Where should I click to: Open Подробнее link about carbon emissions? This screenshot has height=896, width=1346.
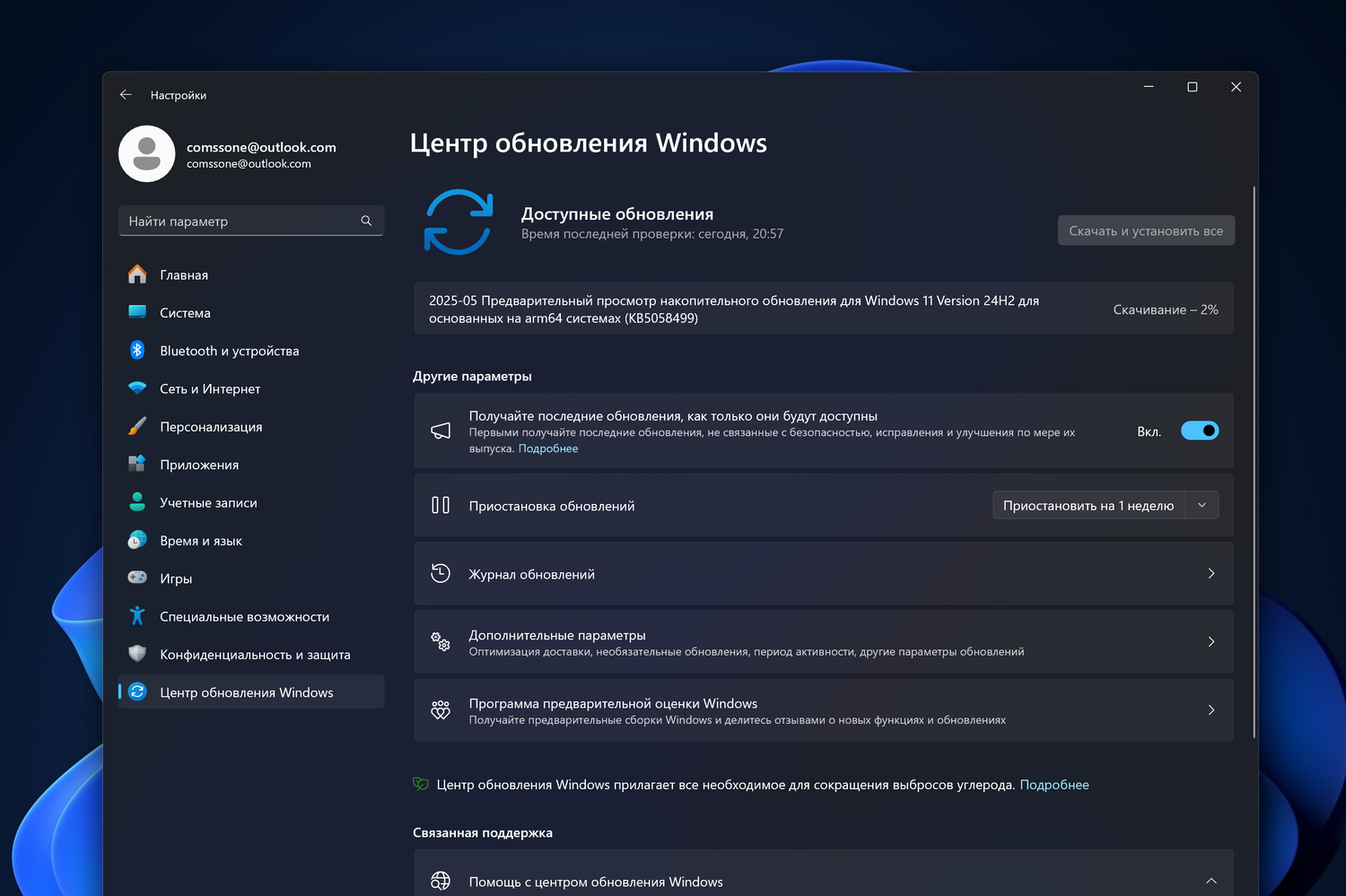(1054, 784)
